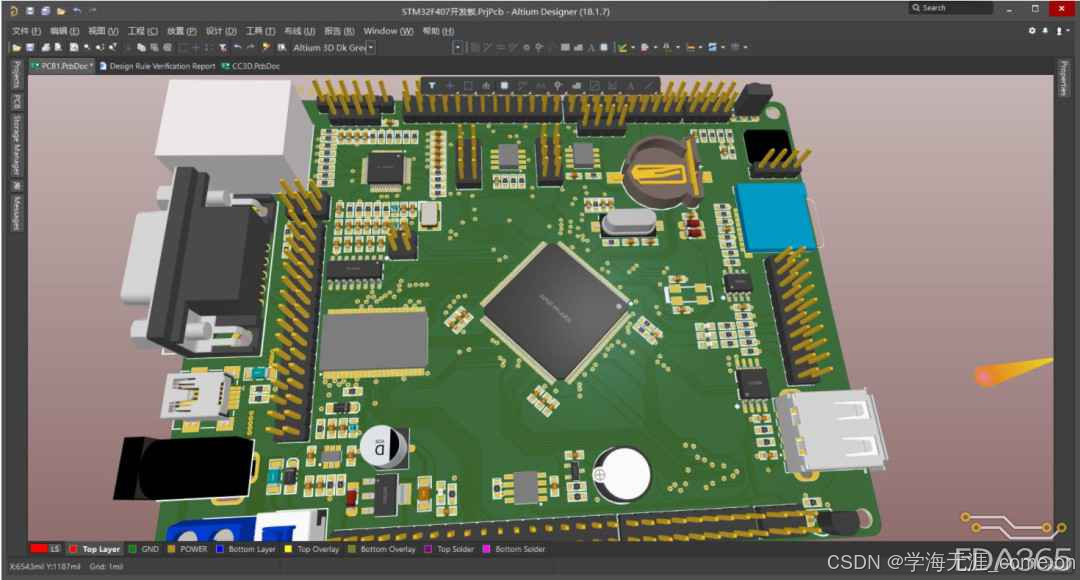
Task: Click the open project icon in title bar
Action: click(61, 11)
